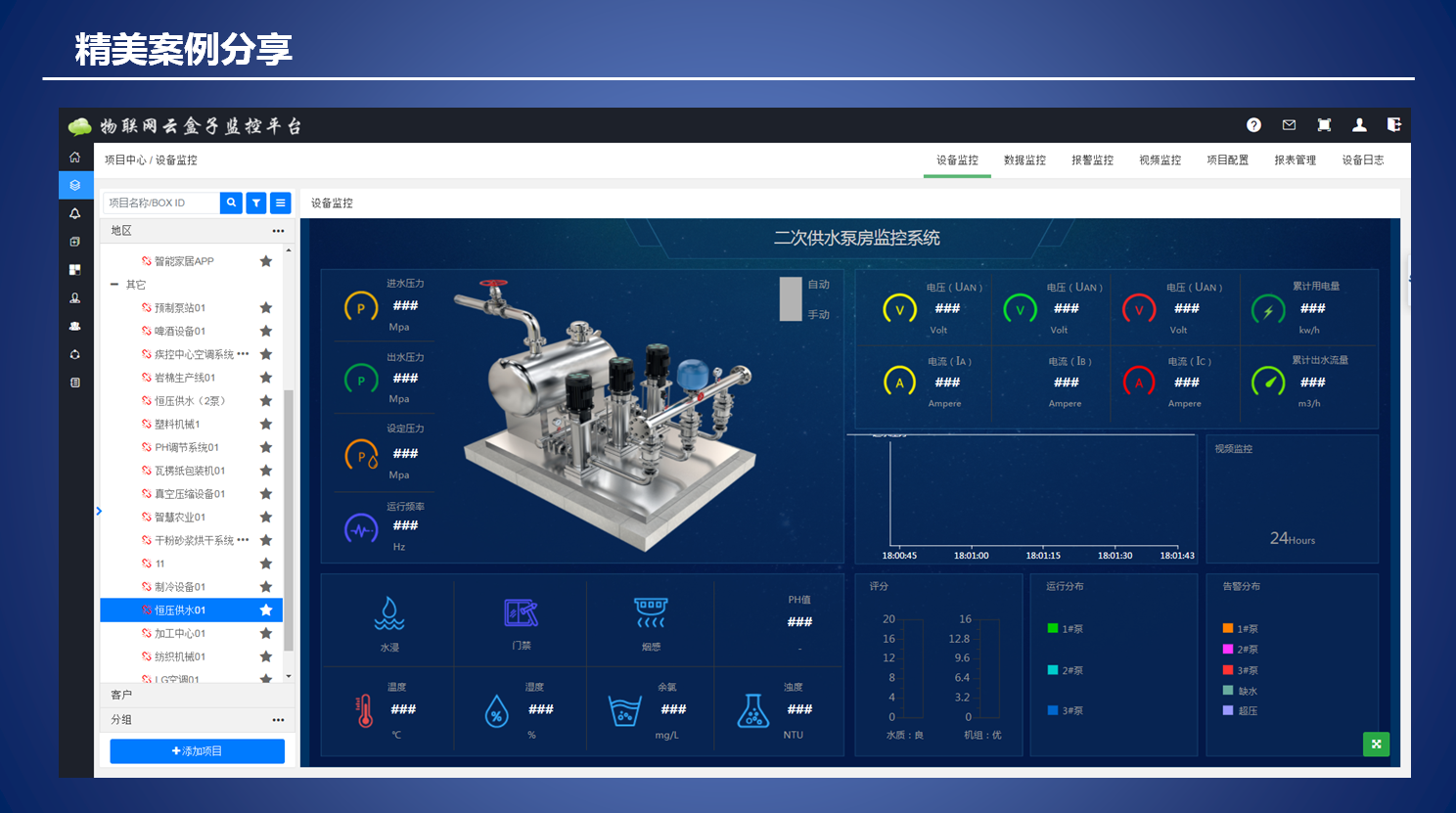
Task: Toggle favorite star for 预制泵站01
Action: [x=265, y=308]
